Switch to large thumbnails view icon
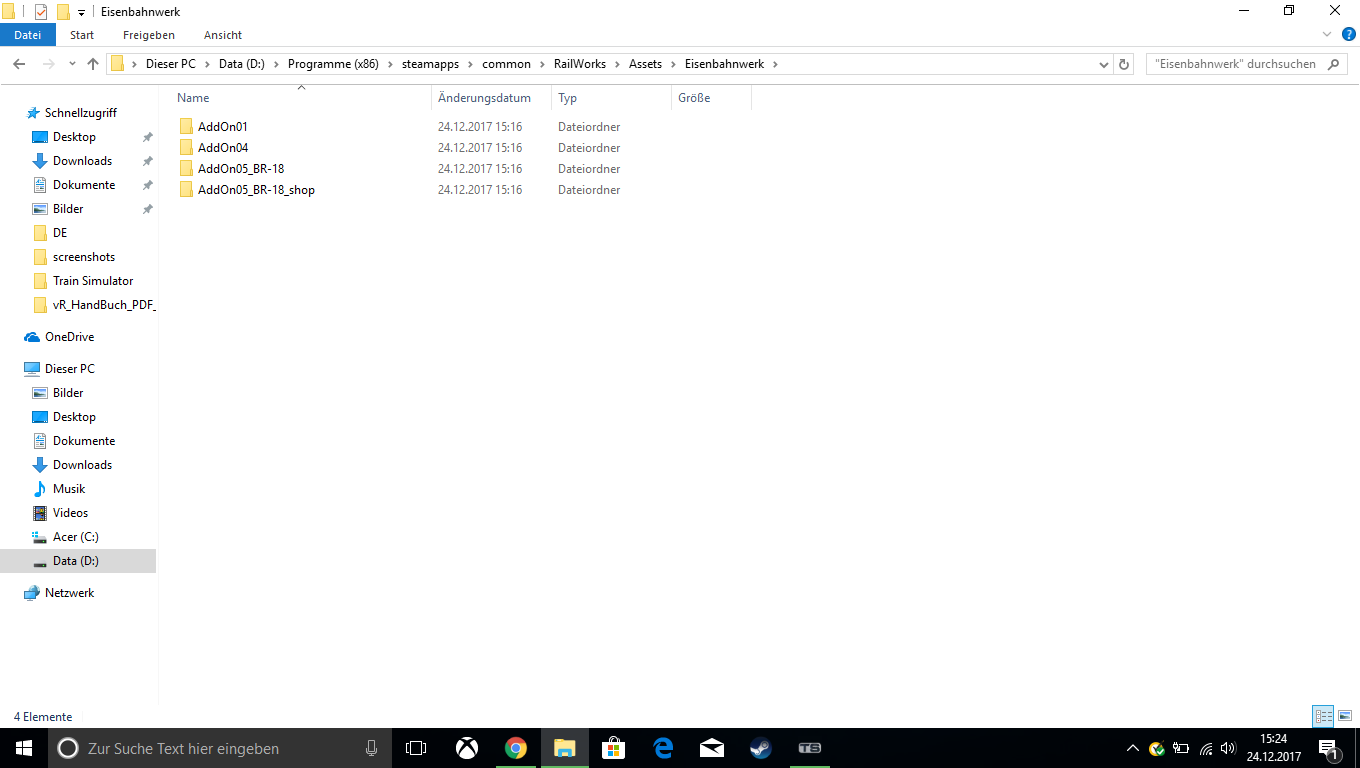The height and width of the screenshot is (768, 1360). (x=1345, y=716)
